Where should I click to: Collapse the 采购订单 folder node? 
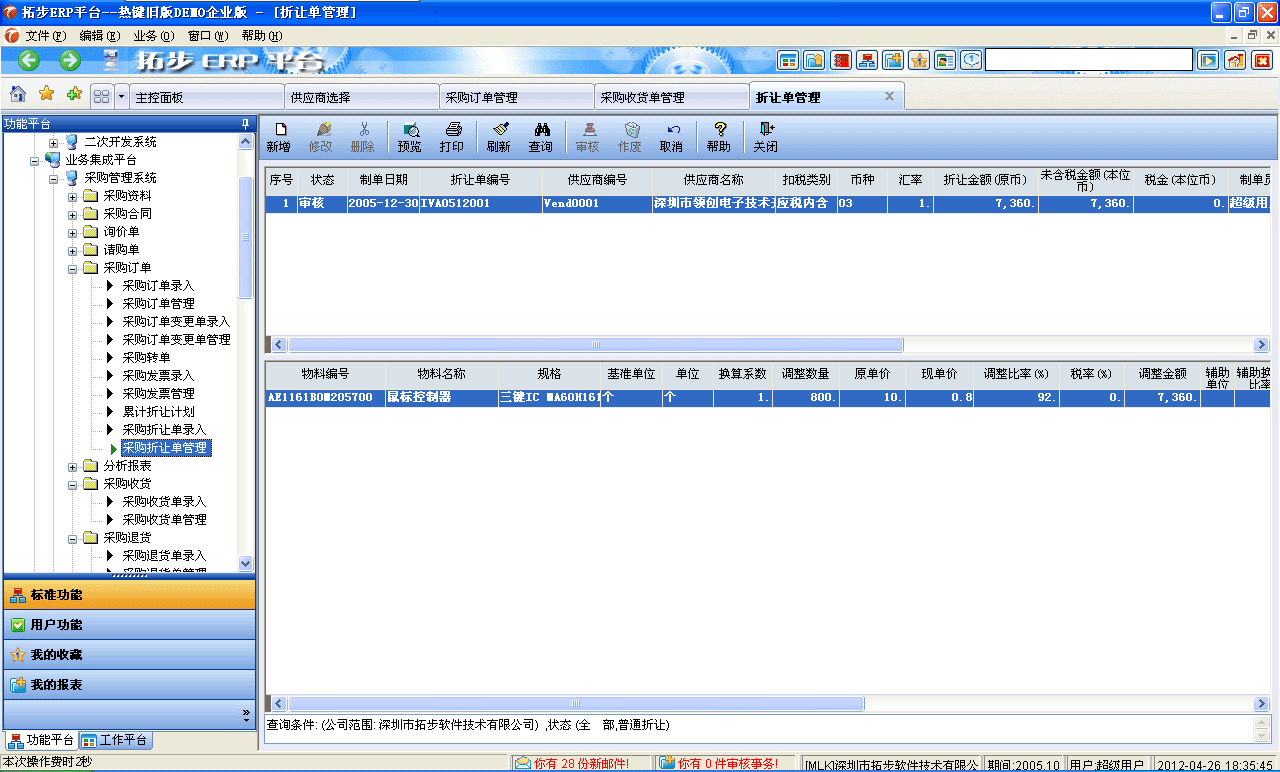(x=70, y=267)
